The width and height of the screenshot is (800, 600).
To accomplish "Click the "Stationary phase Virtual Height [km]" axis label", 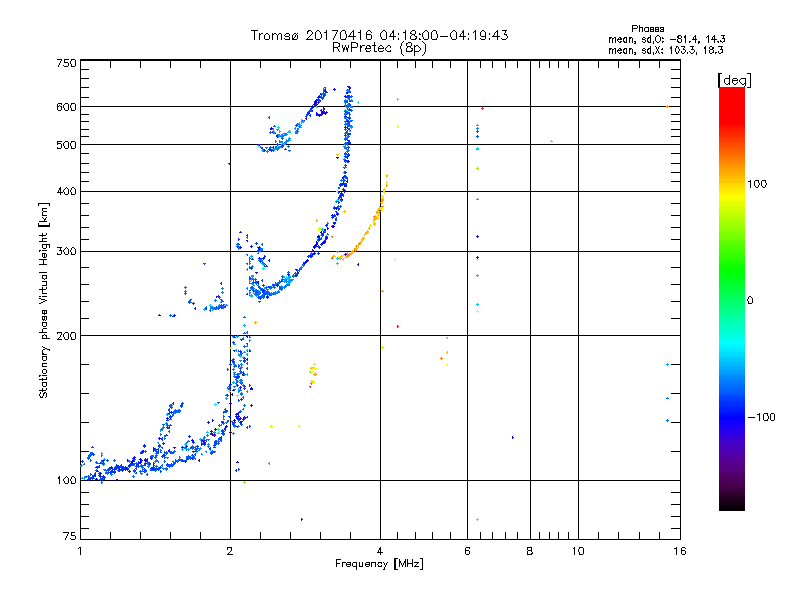I will (x=44, y=300).
